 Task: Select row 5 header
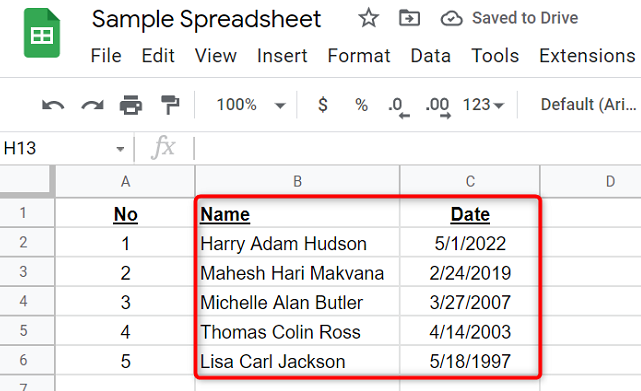click(27, 330)
